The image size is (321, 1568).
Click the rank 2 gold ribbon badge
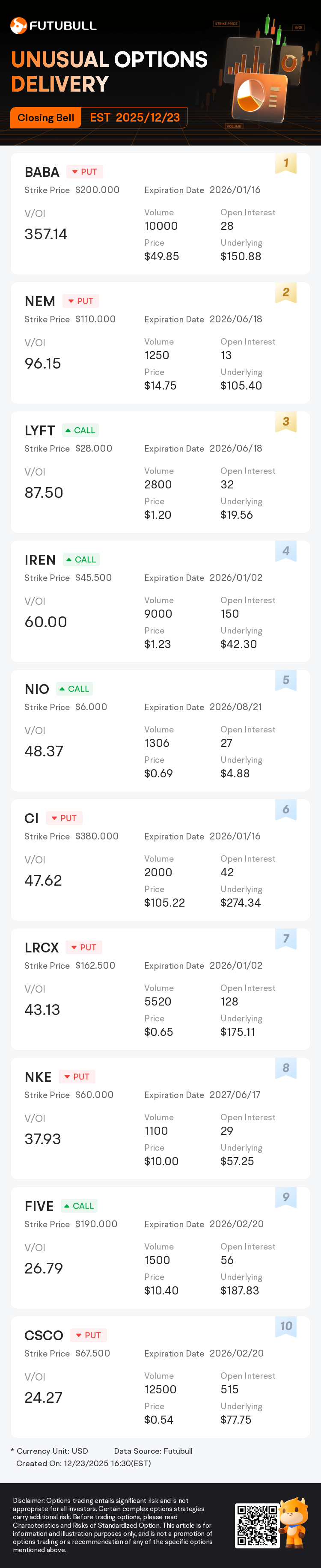tap(285, 293)
